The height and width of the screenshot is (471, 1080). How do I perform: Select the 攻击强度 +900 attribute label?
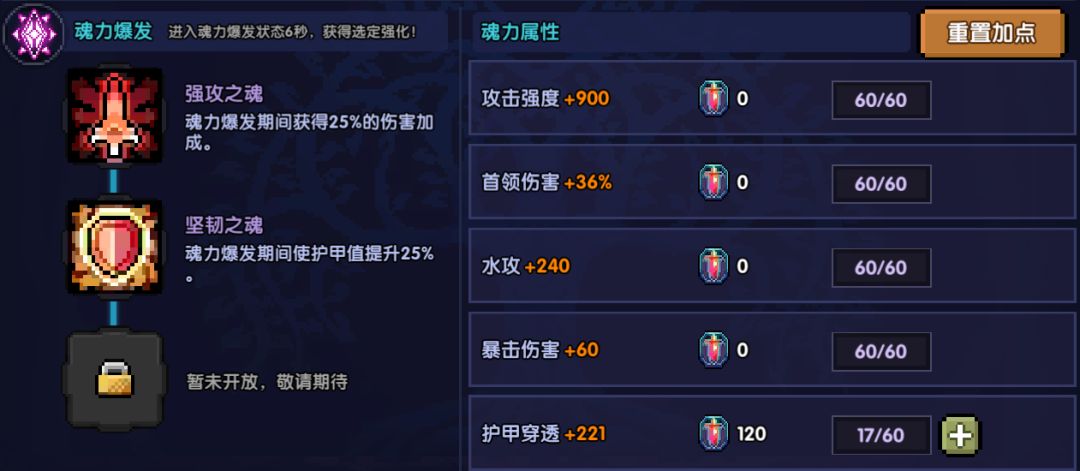click(x=545, y=99)
